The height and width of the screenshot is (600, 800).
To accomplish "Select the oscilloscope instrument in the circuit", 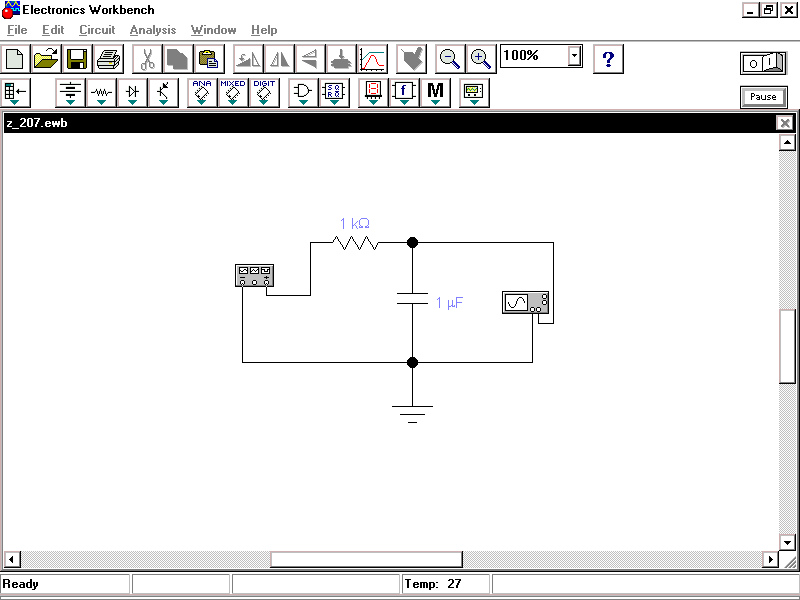I will [525, 303].
